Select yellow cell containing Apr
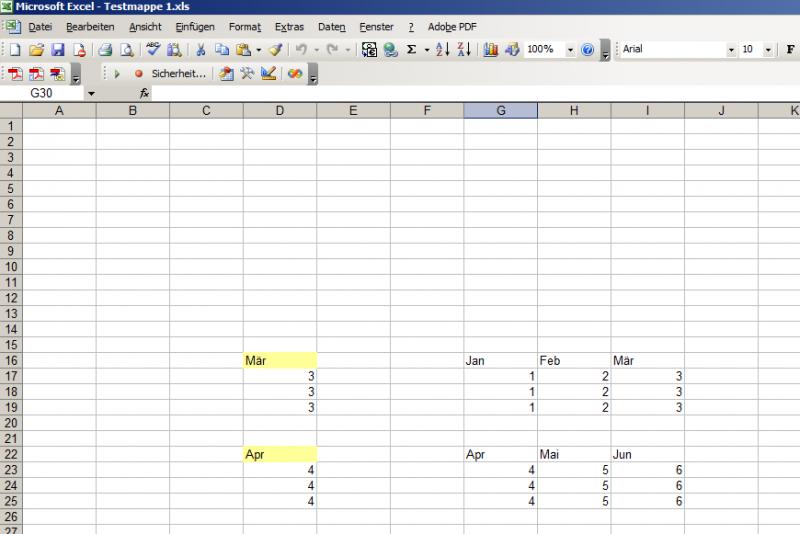This screenshot has height=534, width=800. click(x=280, y=454)
